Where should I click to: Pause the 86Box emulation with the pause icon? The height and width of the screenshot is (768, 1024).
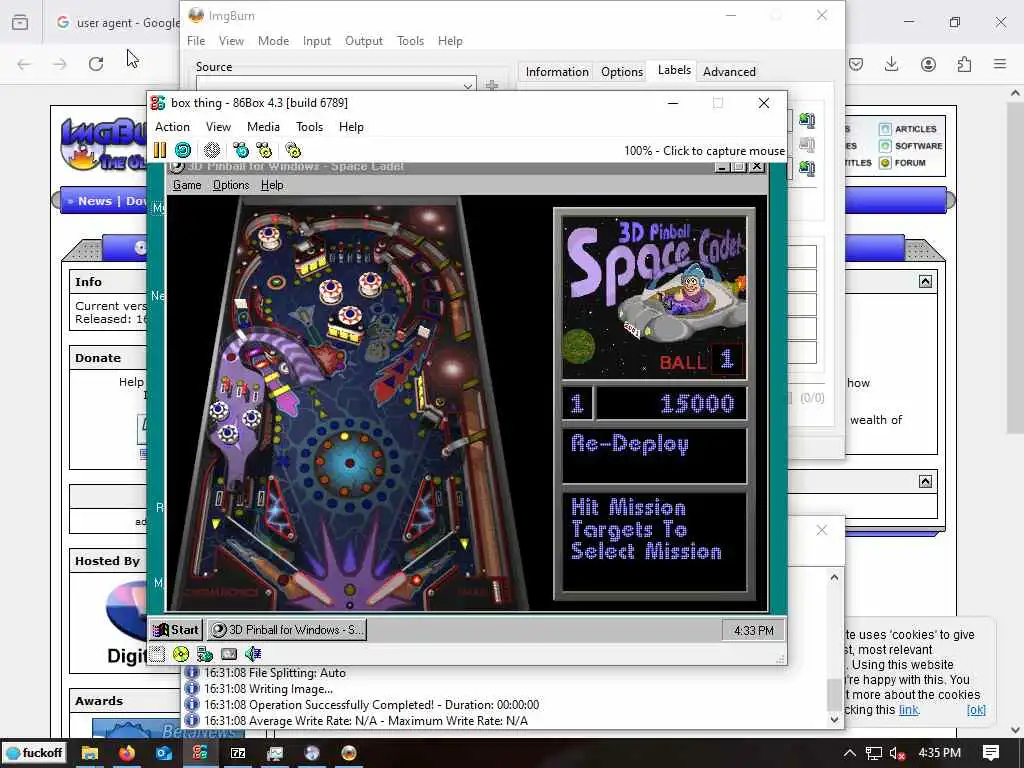coord(160,150)
